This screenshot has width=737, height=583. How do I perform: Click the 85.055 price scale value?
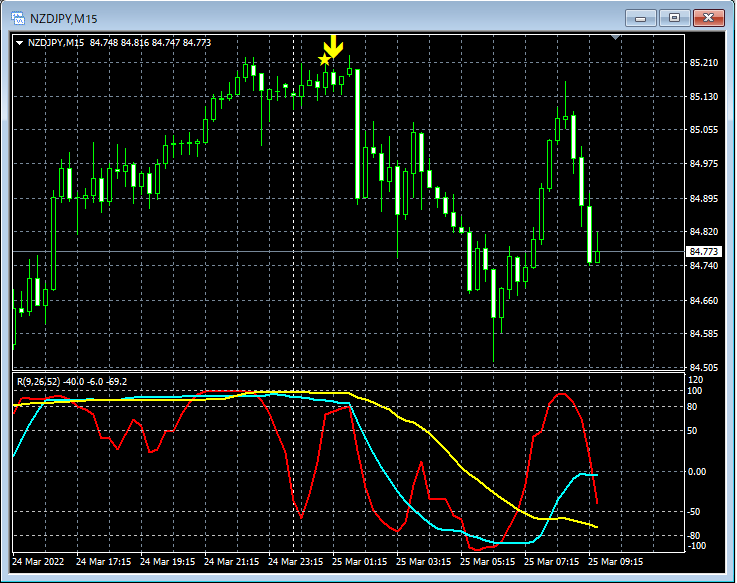coord(704,130)
